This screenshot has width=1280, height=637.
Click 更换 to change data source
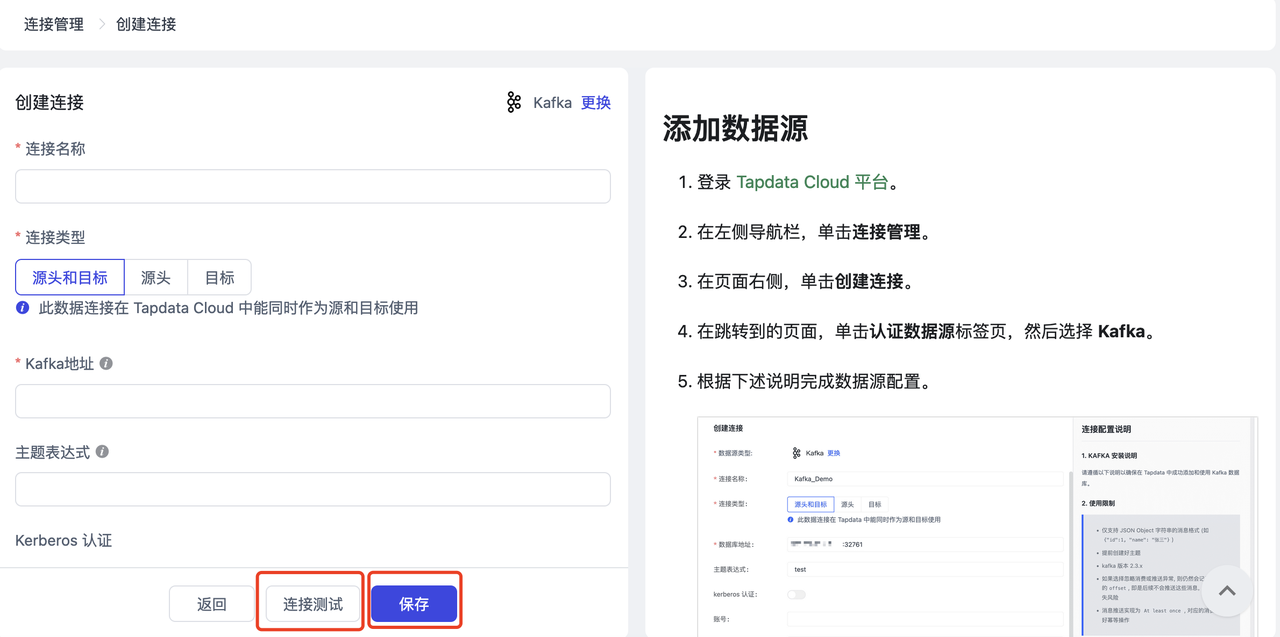596,102
